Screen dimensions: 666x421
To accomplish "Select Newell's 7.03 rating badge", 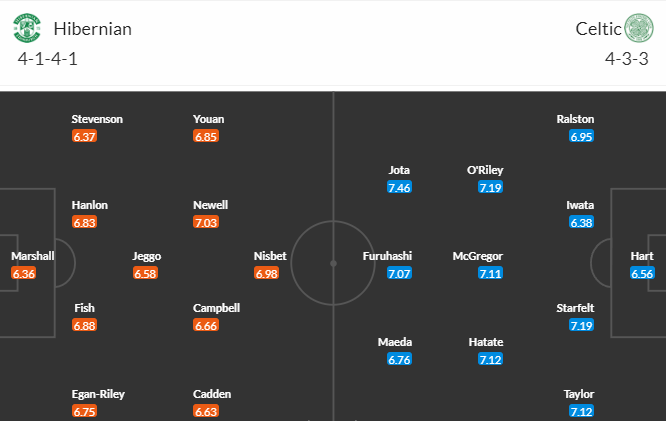I will tap(206, 222).
